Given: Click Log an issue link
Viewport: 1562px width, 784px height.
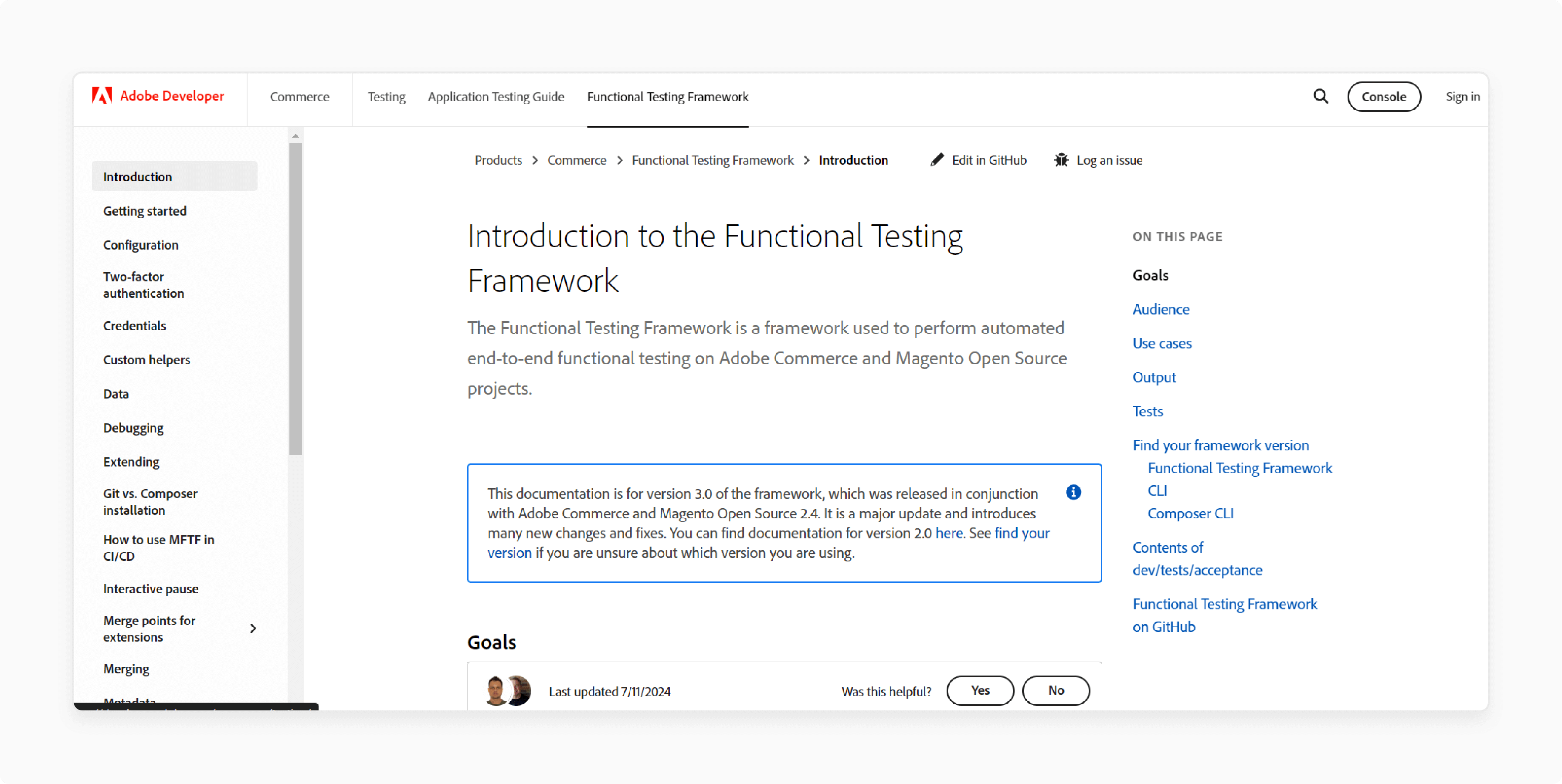Looking at the screenshot, I should [1110, 160].
